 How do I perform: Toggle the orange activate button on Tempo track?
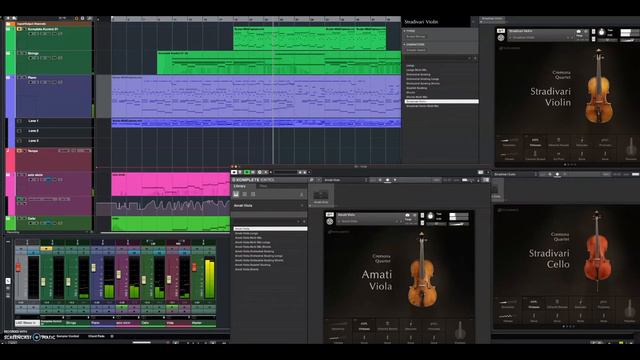19,151
